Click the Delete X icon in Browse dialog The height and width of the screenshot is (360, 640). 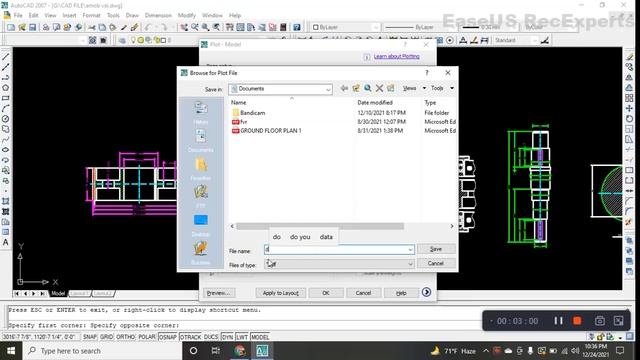point(379,88)
